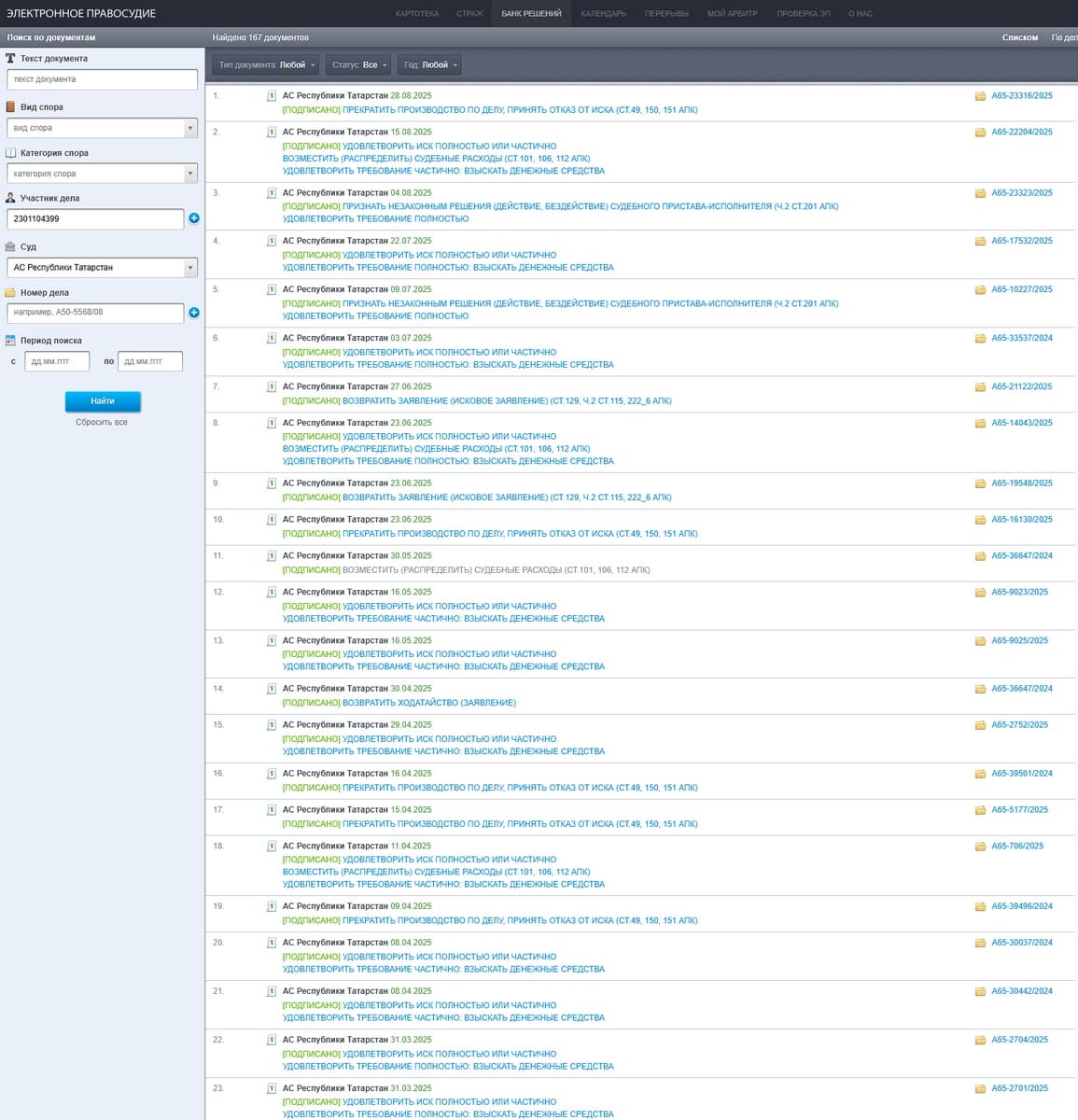Open case link А65-22204/2025
1078x1120 pixels.
pos(1021,133)
